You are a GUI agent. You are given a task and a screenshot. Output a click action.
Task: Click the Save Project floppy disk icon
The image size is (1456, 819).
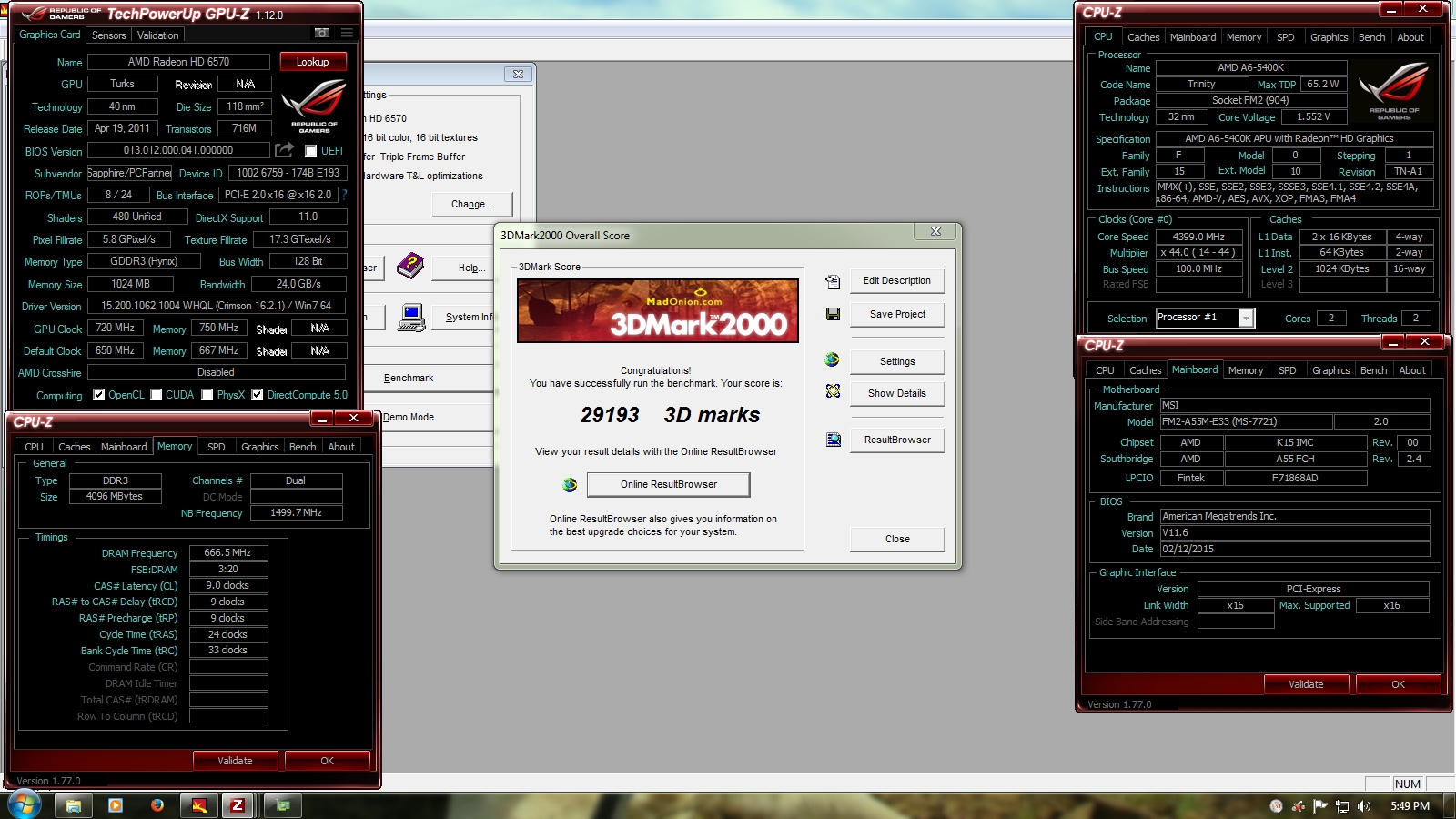coord(833,314)
